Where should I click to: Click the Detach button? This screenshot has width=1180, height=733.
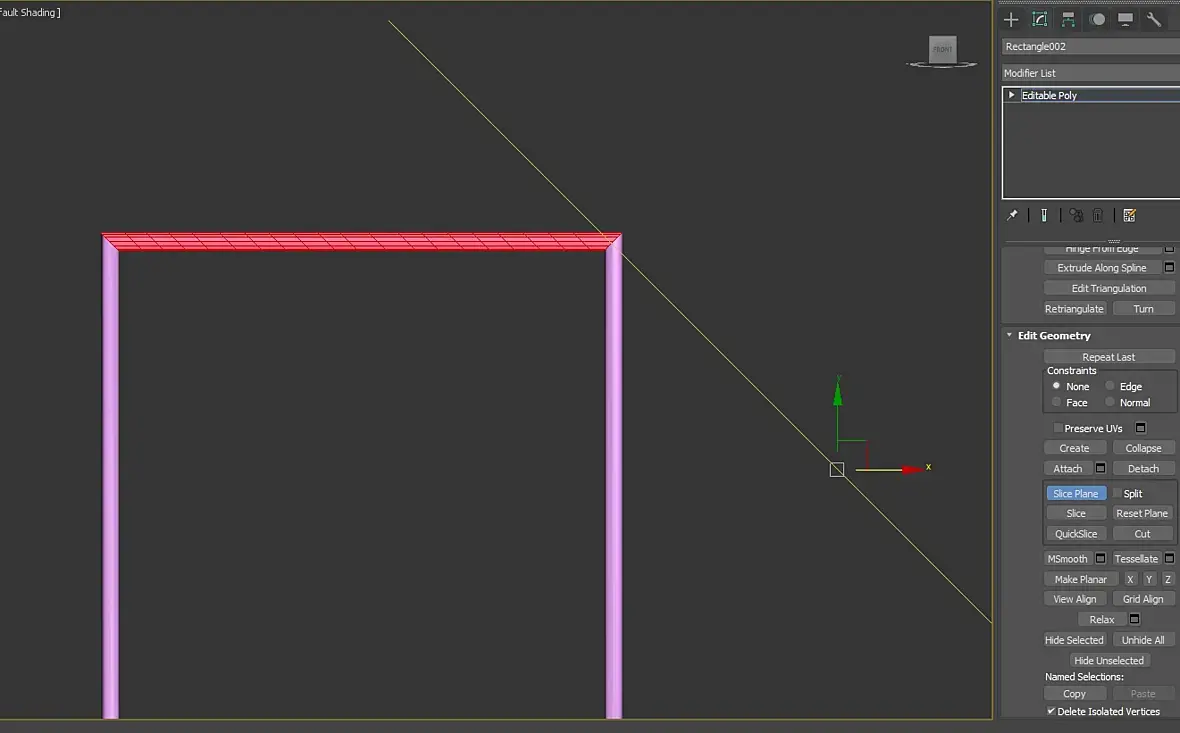[x=1143, y=468]
